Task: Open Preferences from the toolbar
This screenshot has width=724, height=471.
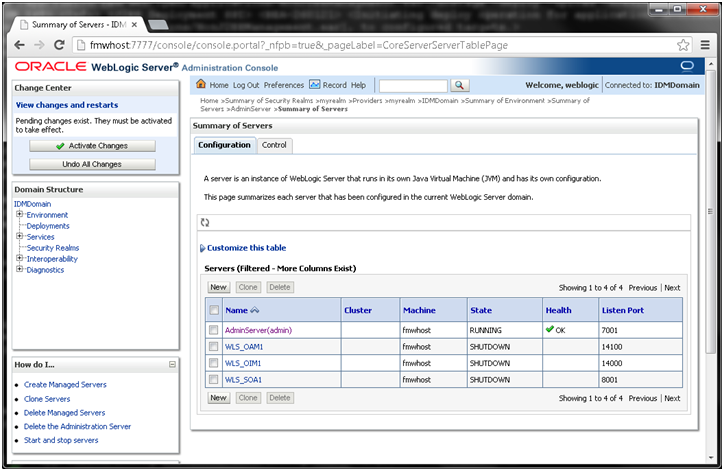Action: (284, 85)
